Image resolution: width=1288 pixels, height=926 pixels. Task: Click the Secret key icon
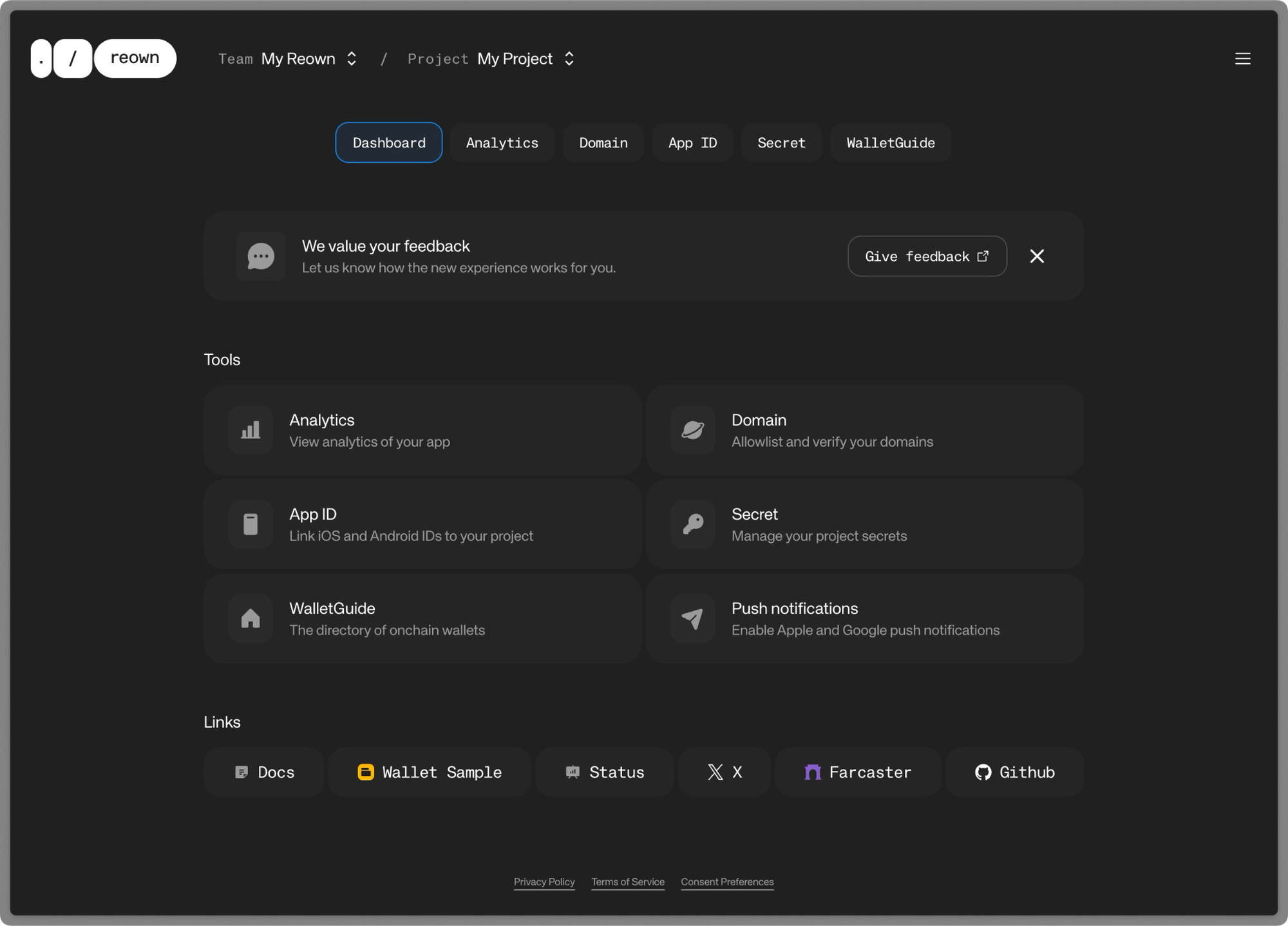[x=693, y=524]
